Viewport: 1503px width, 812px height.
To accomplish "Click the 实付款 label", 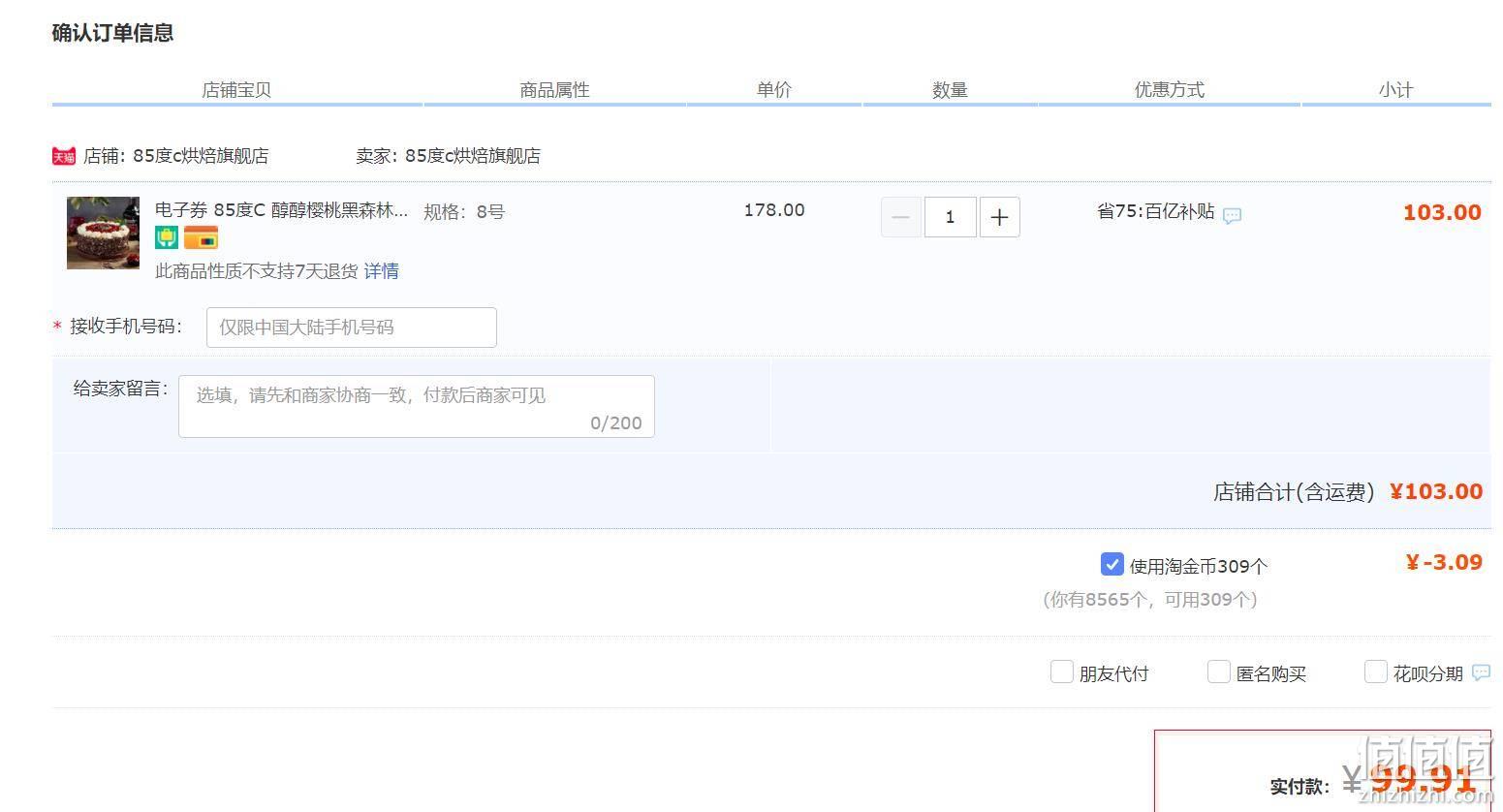I will pyautogui.click(x=1299, y=787).
